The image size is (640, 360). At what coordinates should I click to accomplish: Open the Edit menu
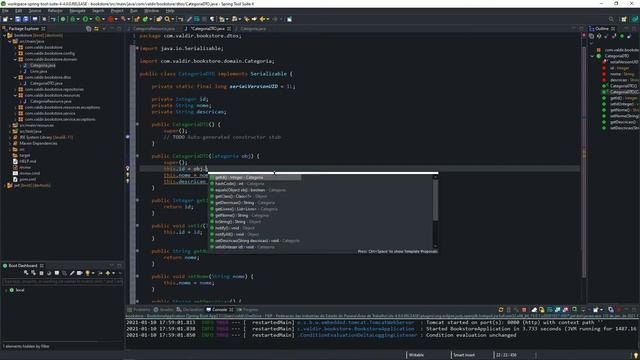point(18,11)
